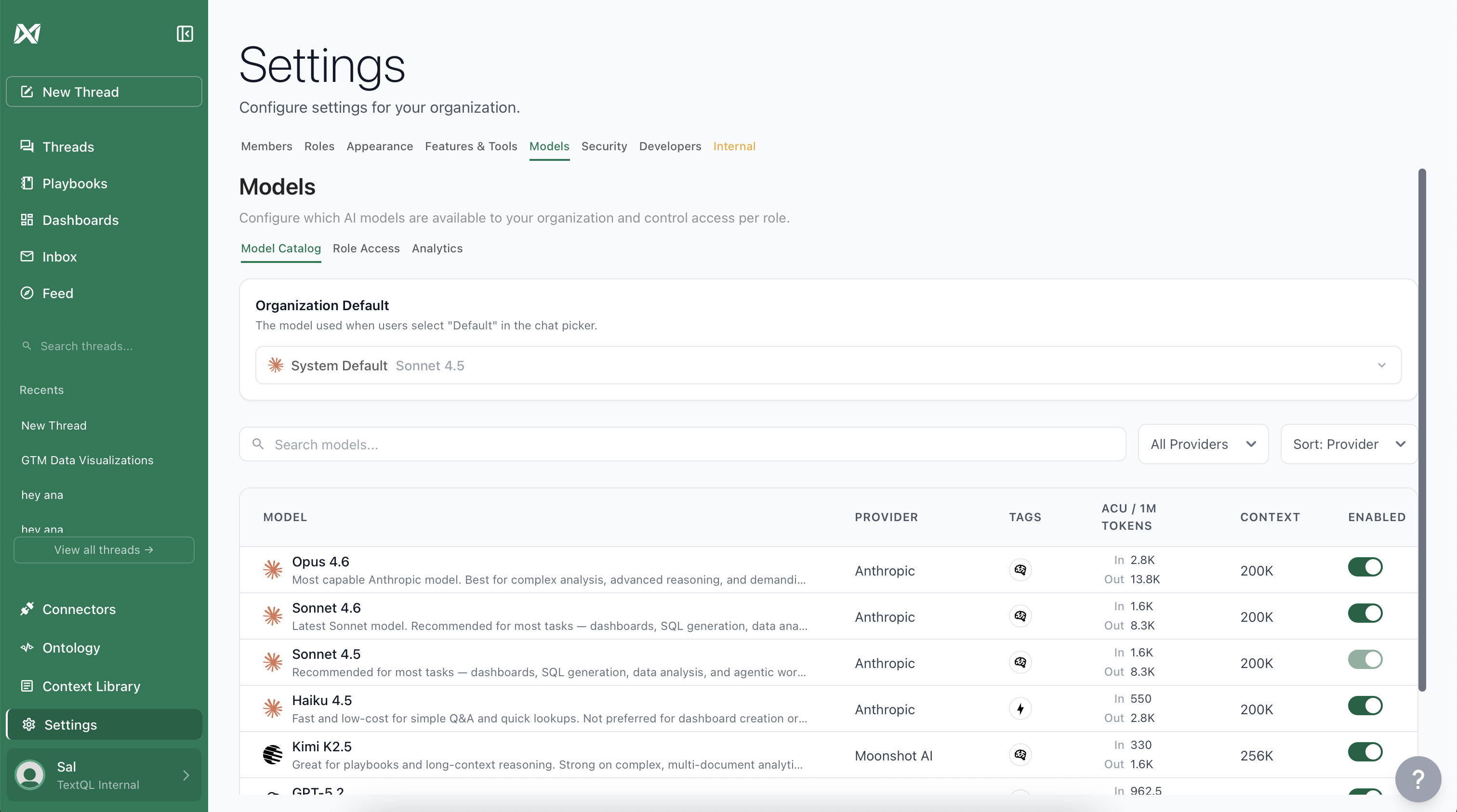Click the New Thread button
1457x812 pixels.
(x=104, y=92)
